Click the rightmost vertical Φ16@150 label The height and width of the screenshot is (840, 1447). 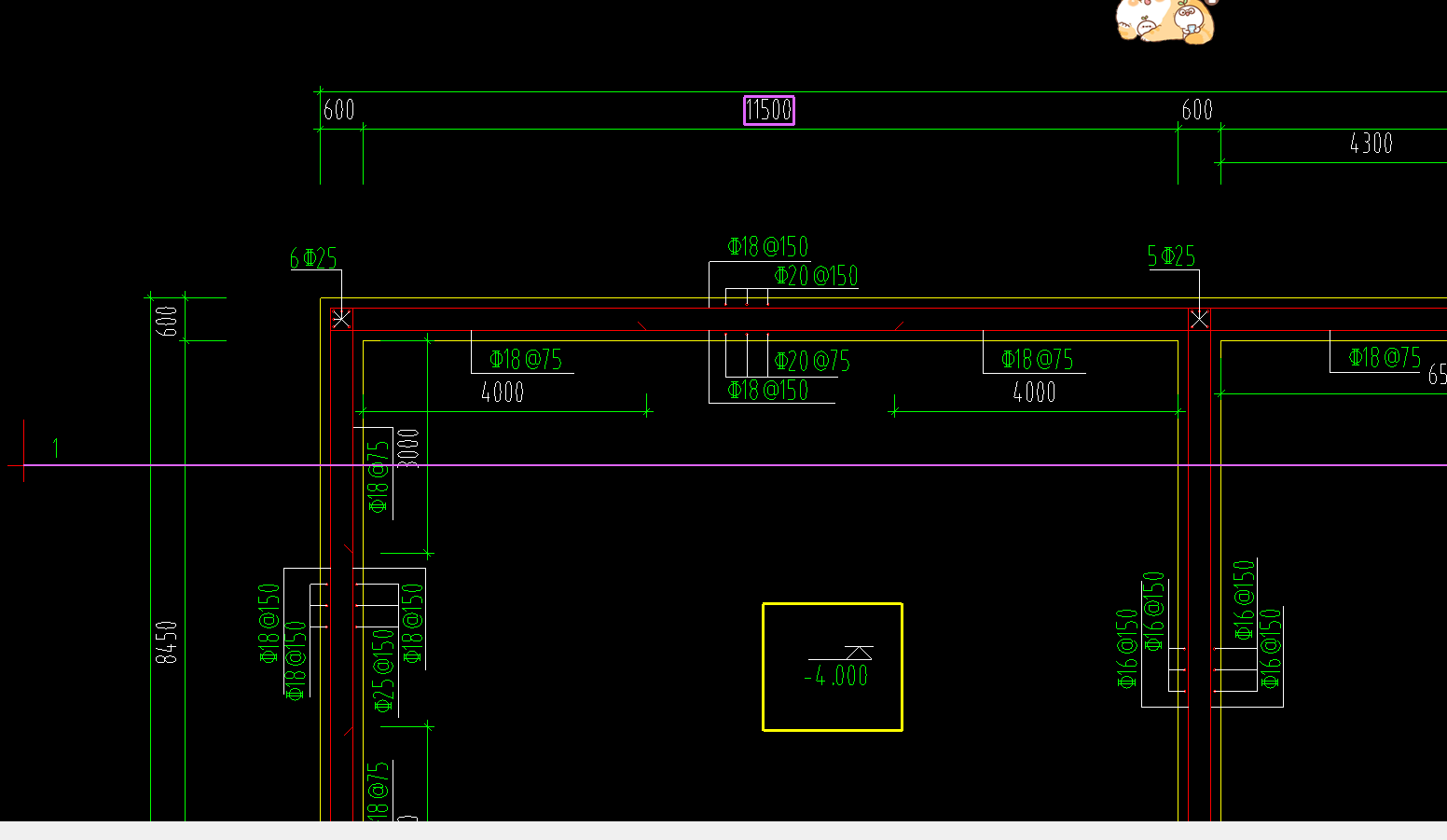1271,649
